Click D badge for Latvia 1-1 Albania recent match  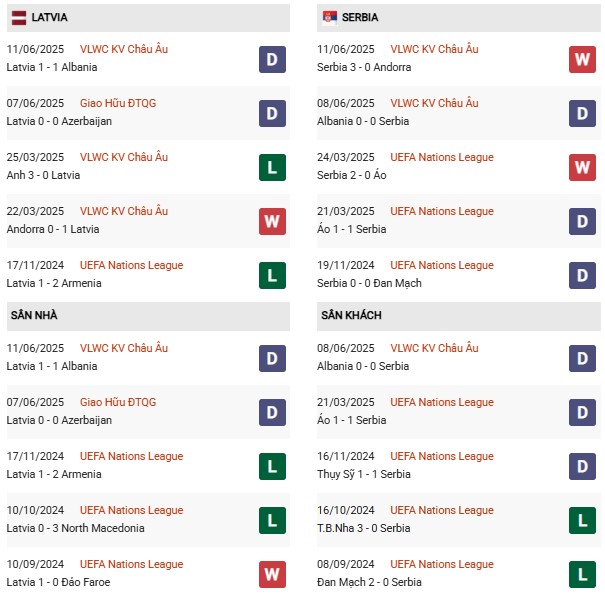[272, 59]
